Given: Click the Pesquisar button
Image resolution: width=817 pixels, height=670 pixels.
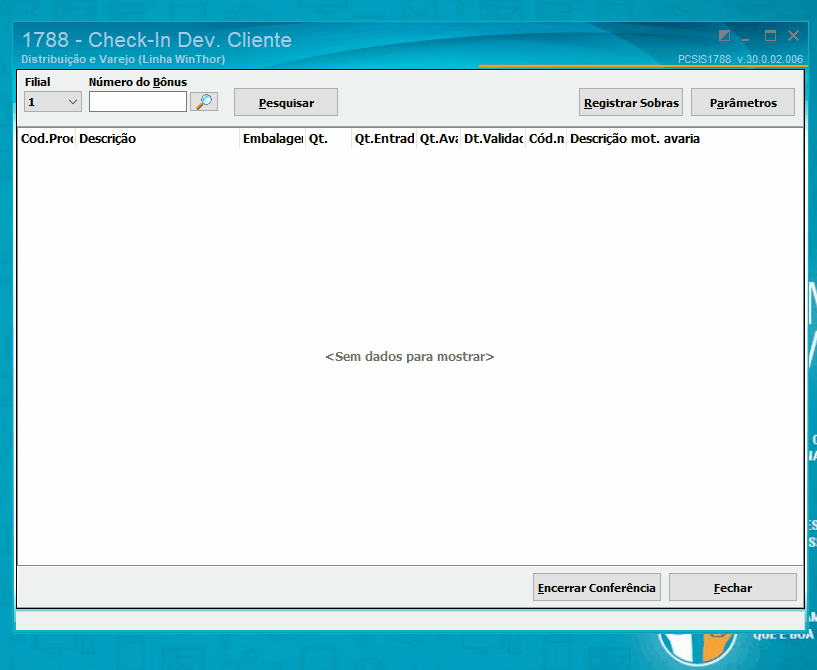Looking at the screenshot, I should (286, 102).
